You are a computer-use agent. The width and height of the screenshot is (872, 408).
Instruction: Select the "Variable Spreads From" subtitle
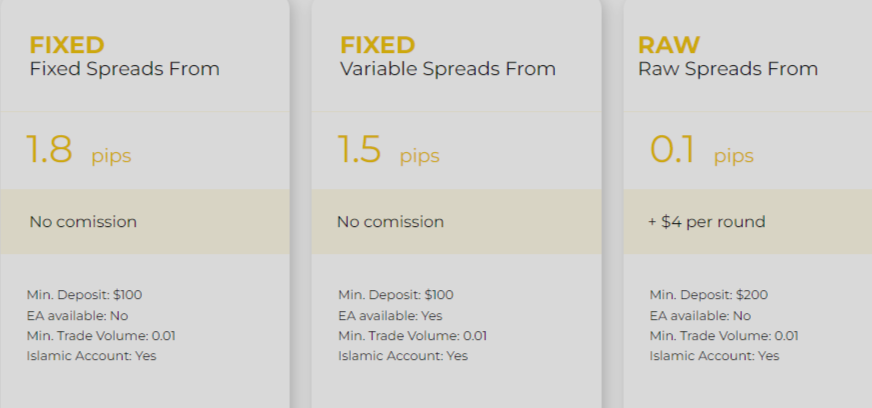click(x=447, y=69)
